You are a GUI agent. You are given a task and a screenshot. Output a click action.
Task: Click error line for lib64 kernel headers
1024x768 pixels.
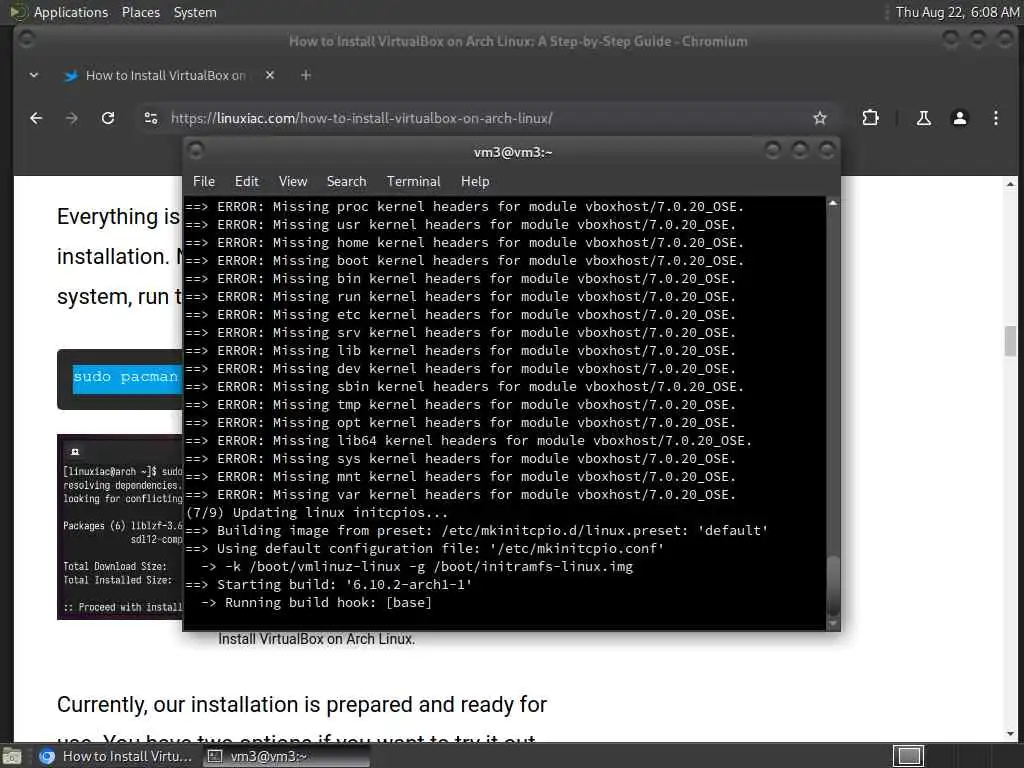pyautogui.click(x=468, y=441)
